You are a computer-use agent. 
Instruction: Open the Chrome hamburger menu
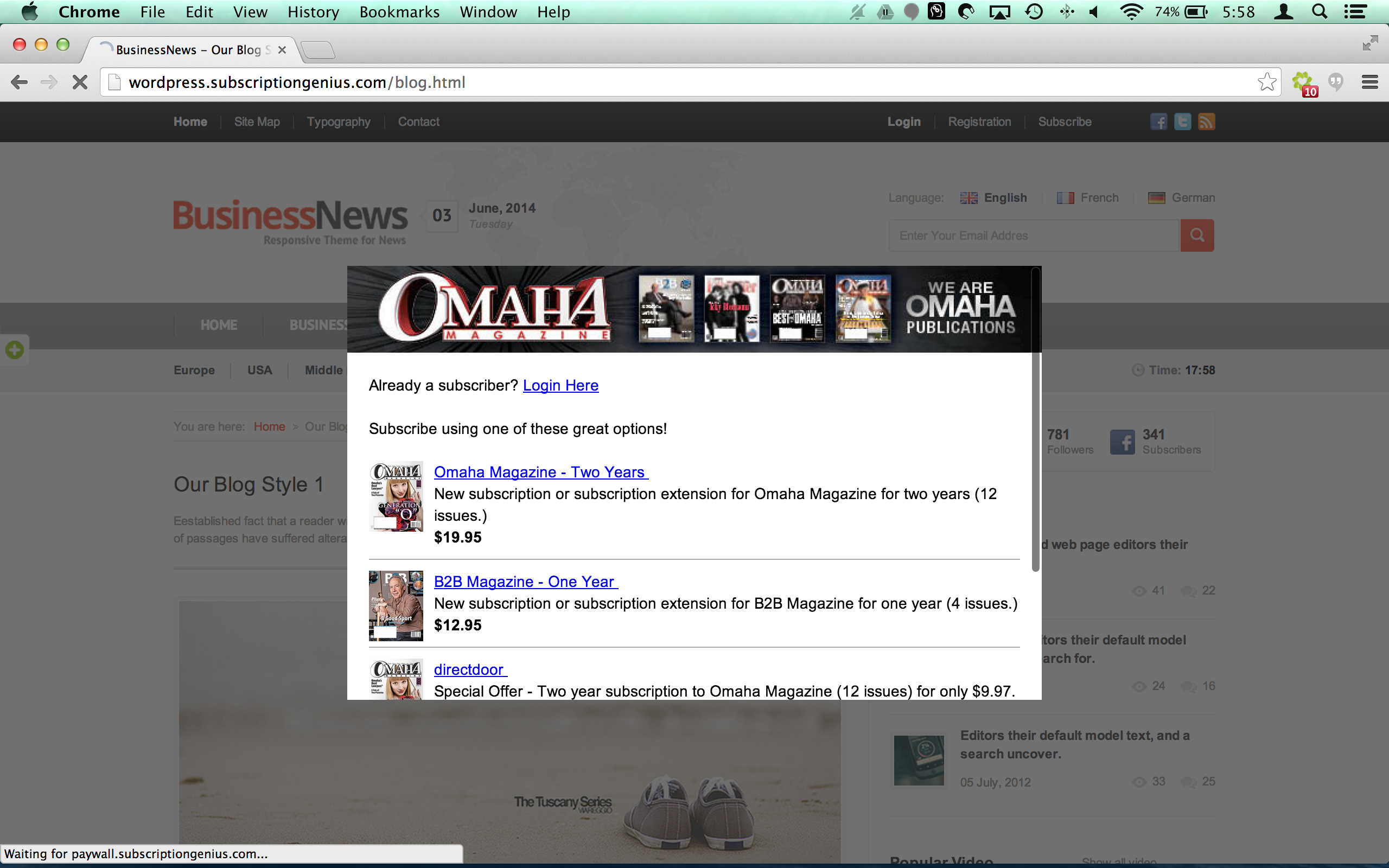point(1369,82)
